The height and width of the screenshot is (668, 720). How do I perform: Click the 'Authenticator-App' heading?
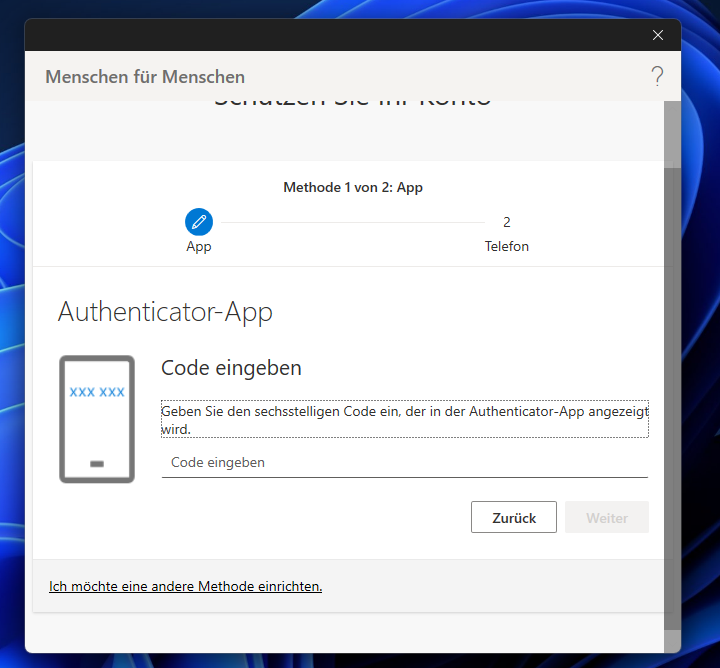(165, 311)
